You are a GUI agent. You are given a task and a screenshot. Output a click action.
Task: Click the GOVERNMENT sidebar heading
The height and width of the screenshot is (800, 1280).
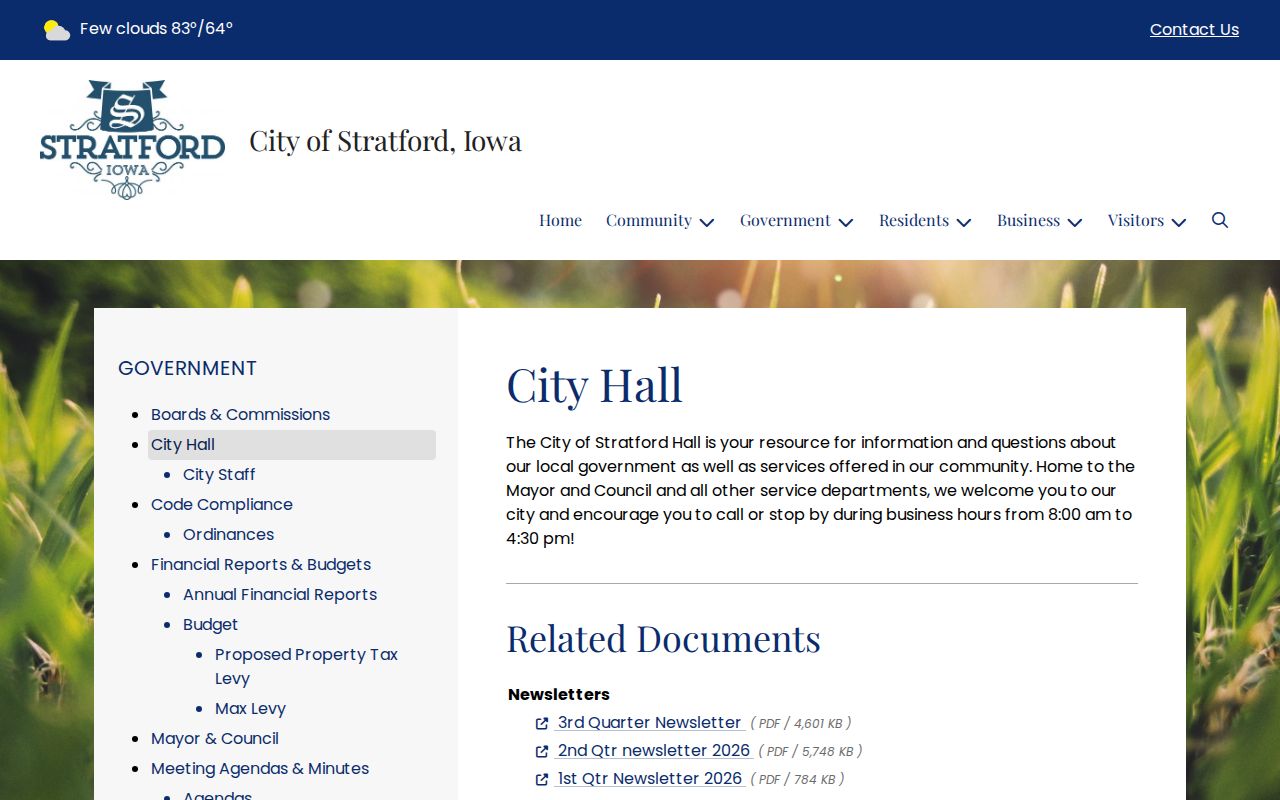click(x=187, y=368)
